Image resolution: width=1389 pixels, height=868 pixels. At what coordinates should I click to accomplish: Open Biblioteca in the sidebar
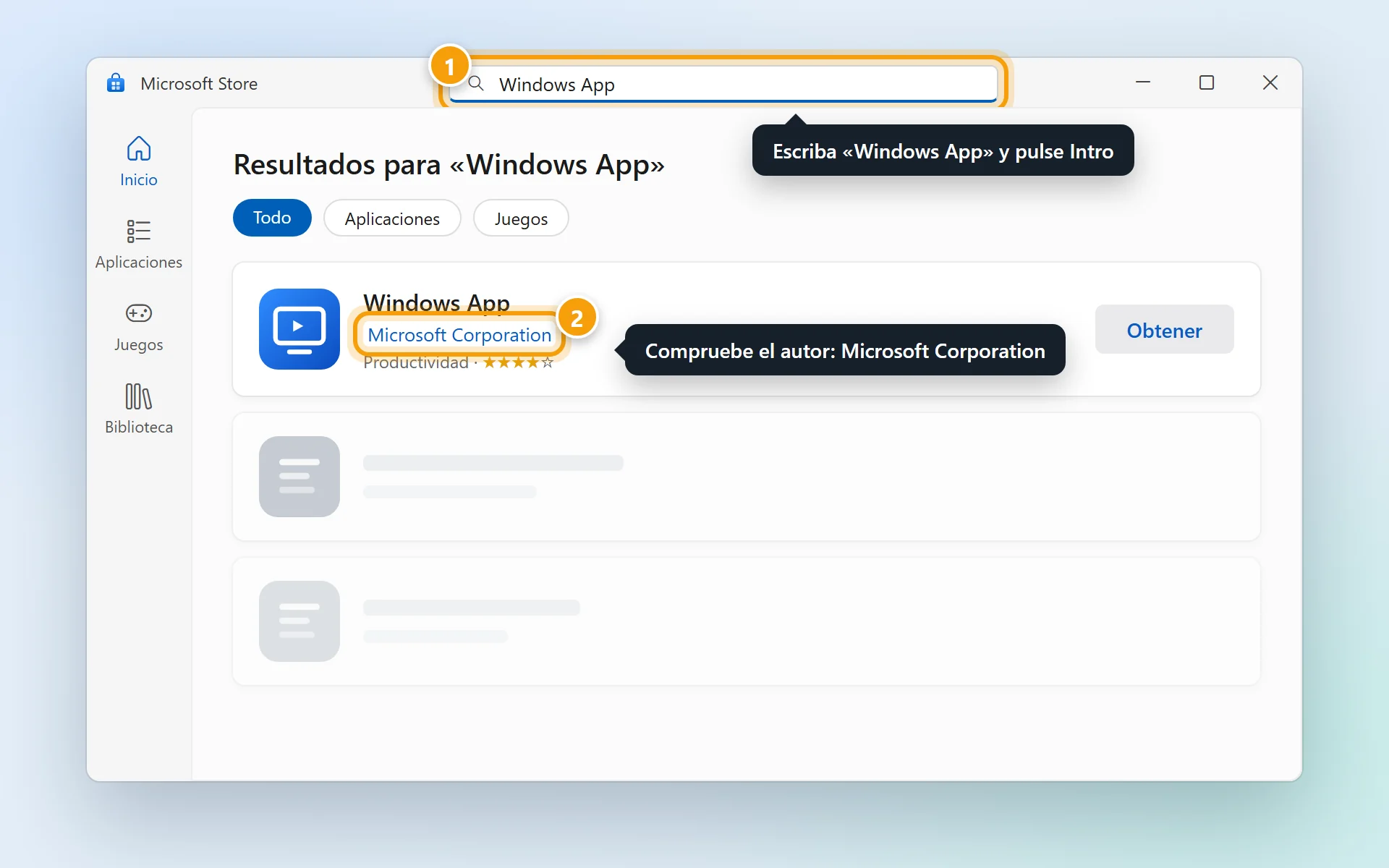[x=139, y=409]
